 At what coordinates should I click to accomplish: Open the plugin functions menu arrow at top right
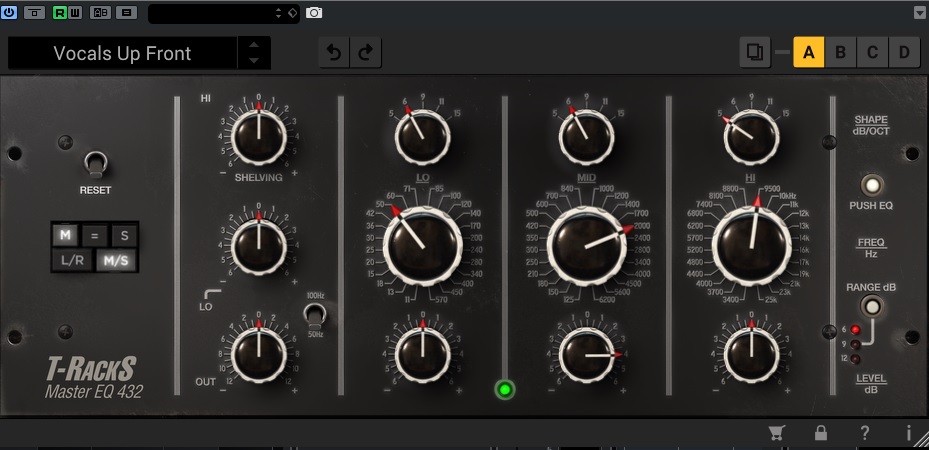919,12
